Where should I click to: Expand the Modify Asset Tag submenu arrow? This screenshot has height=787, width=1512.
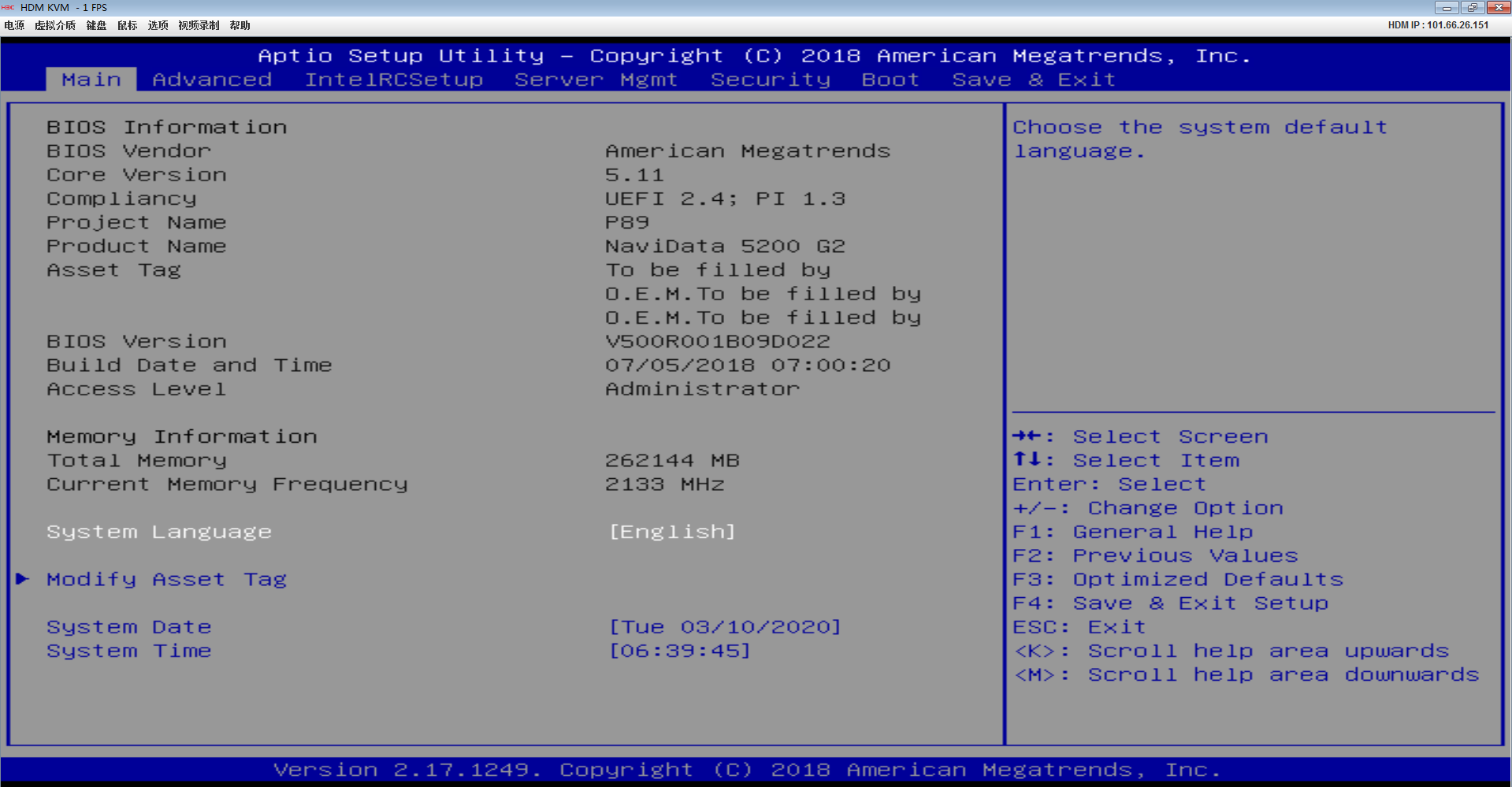(23, 579)
